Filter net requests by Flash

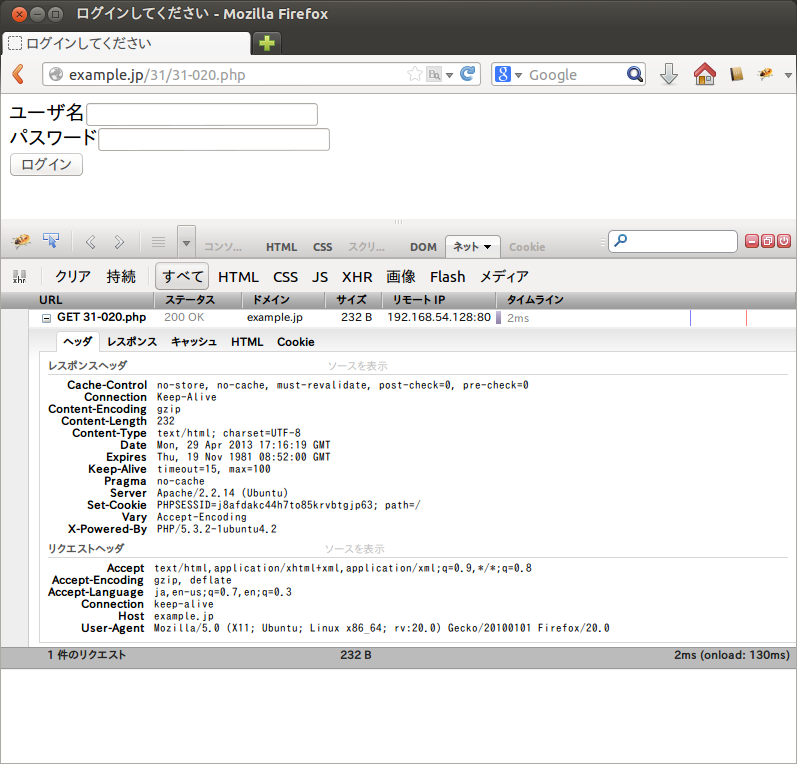447,277
